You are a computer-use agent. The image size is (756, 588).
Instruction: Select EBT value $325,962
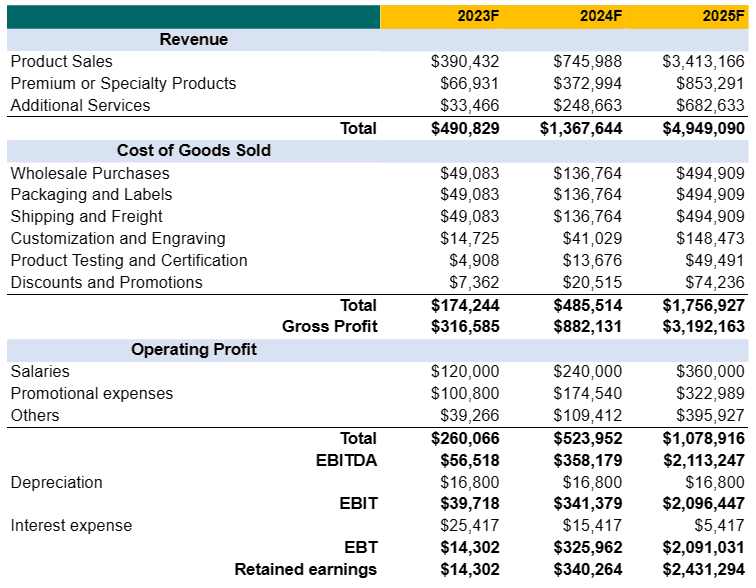(588, 548)
